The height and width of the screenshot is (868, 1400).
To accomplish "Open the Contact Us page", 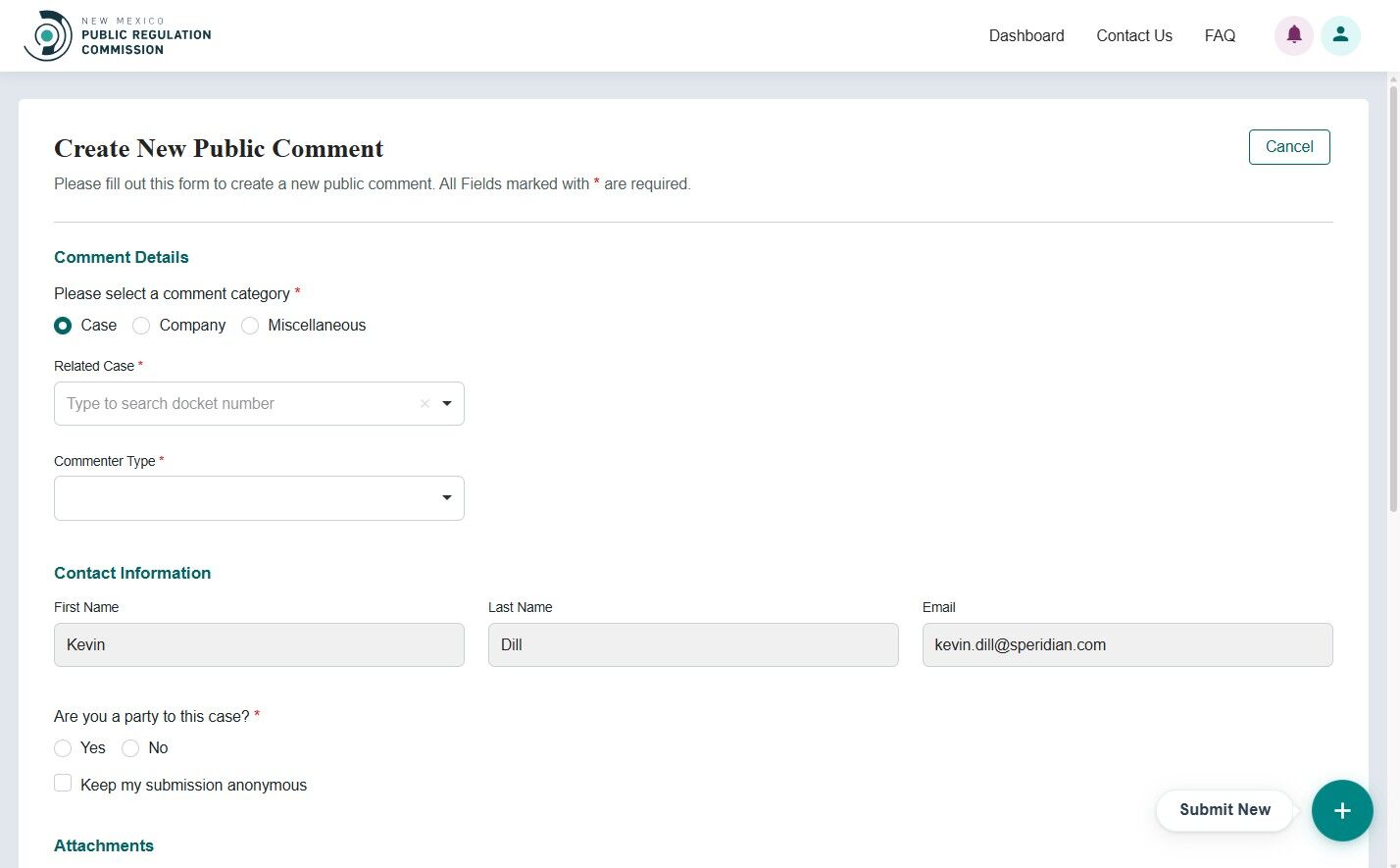I will [1134, 35].
